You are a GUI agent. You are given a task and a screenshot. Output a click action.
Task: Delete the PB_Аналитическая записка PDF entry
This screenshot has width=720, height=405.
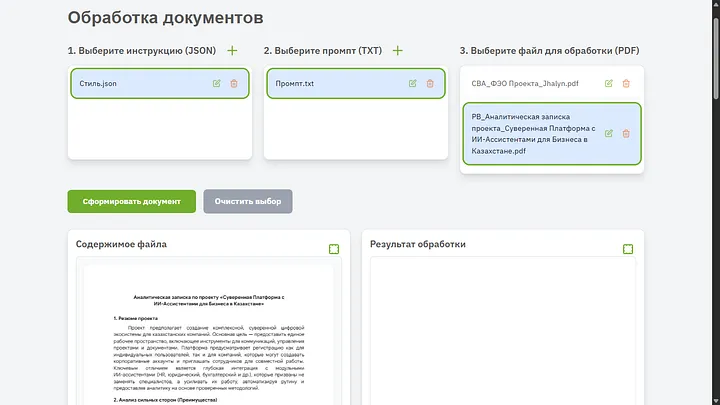(x=626, y=133)
